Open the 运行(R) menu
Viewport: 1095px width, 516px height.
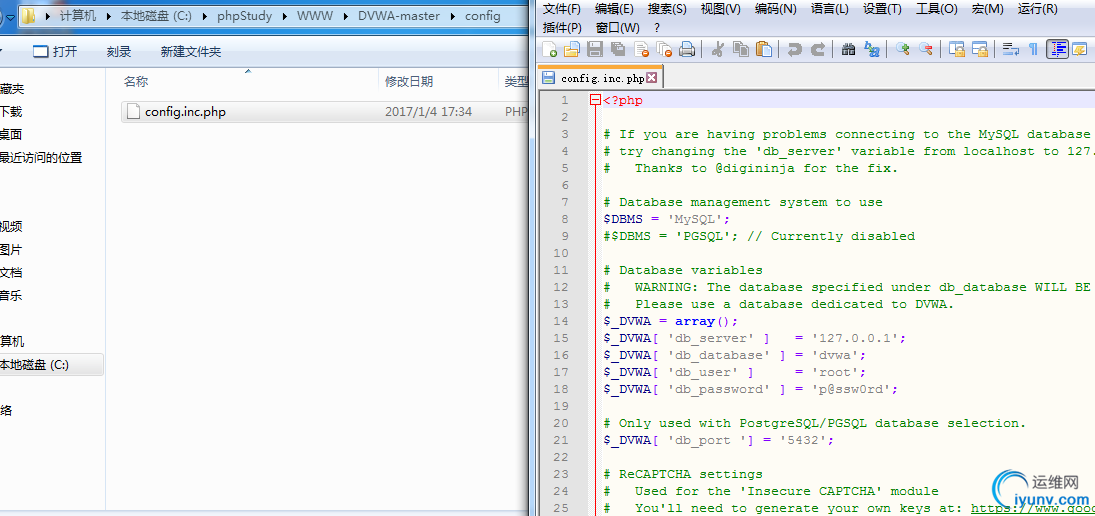(1038, 9)
